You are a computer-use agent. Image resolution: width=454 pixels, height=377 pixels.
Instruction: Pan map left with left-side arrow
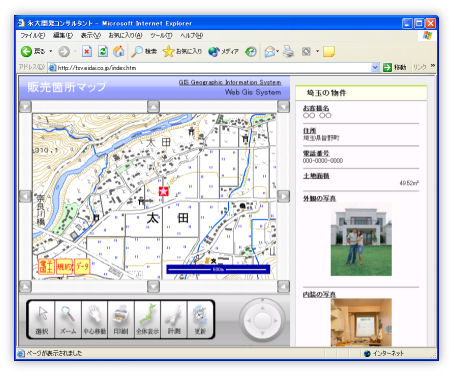25,196
